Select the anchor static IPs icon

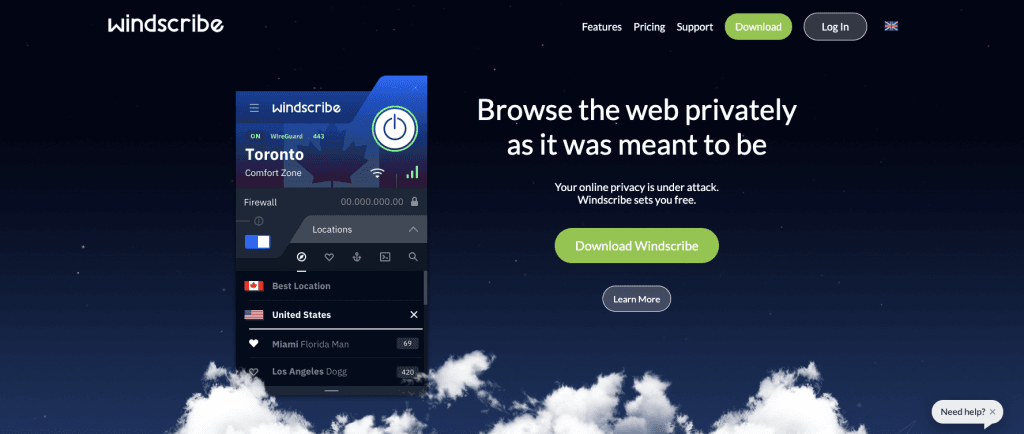[357, 257]
